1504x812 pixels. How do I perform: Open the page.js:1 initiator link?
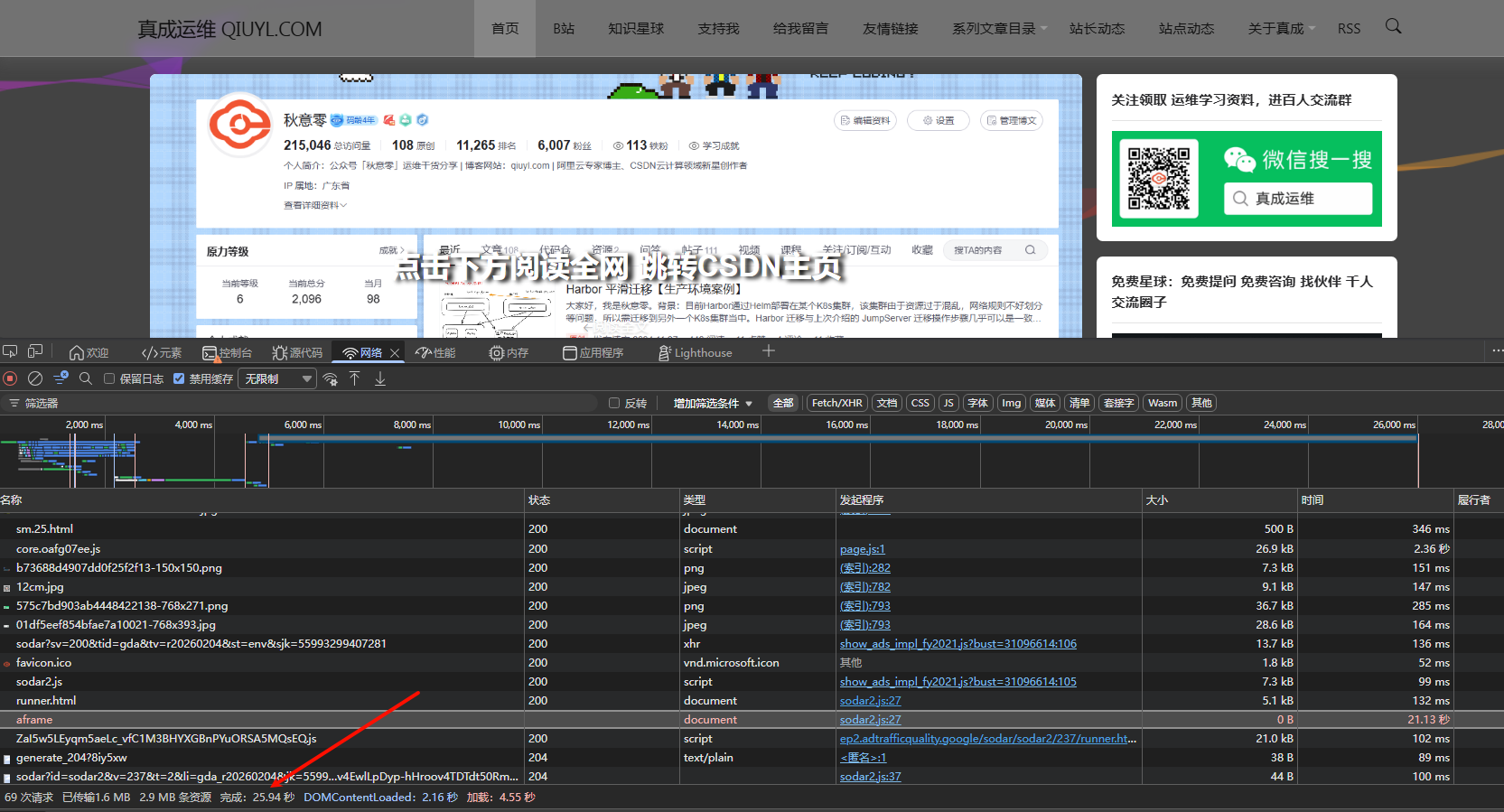[862, 549]
